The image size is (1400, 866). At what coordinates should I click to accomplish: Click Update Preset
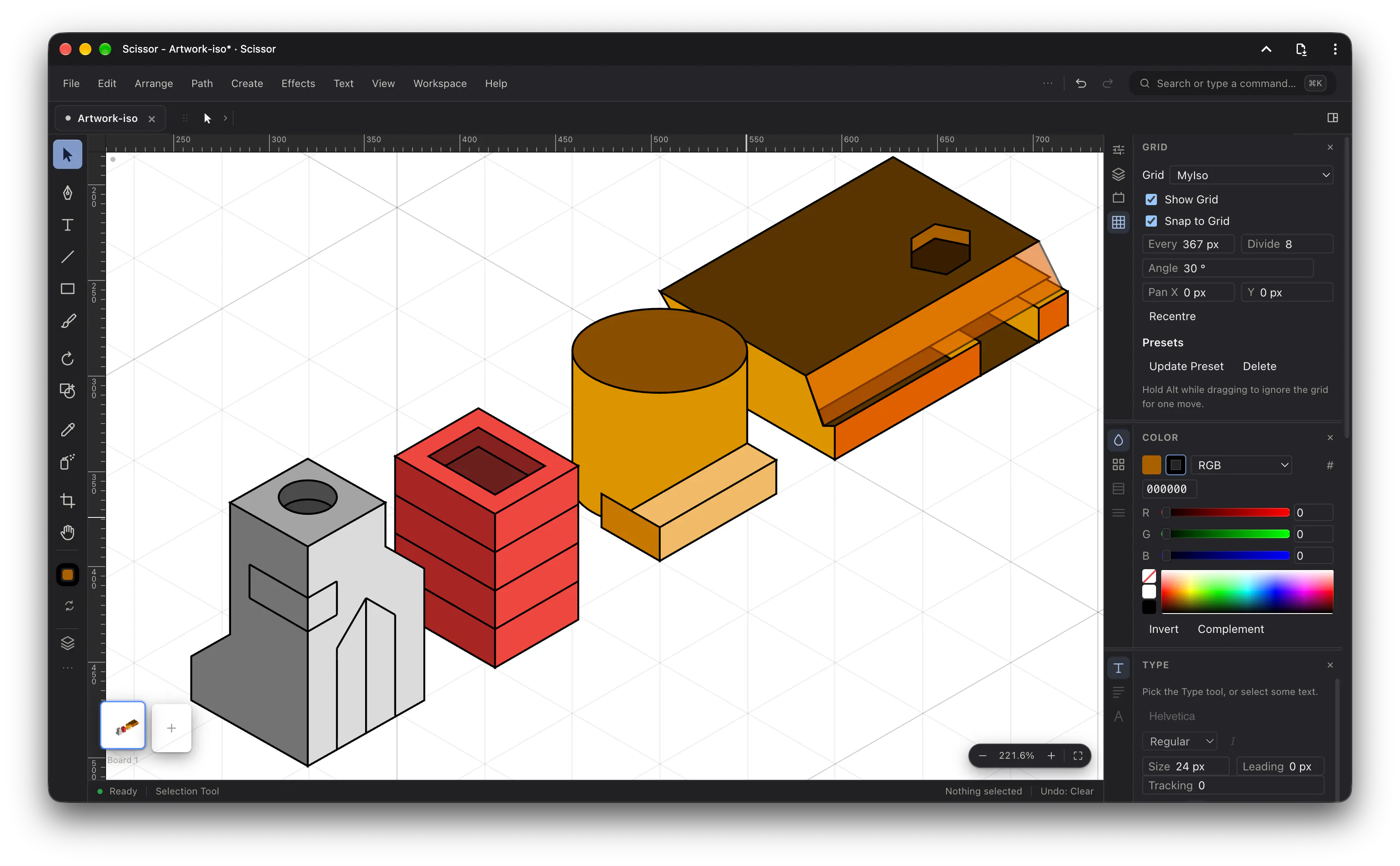point(1186,367)
